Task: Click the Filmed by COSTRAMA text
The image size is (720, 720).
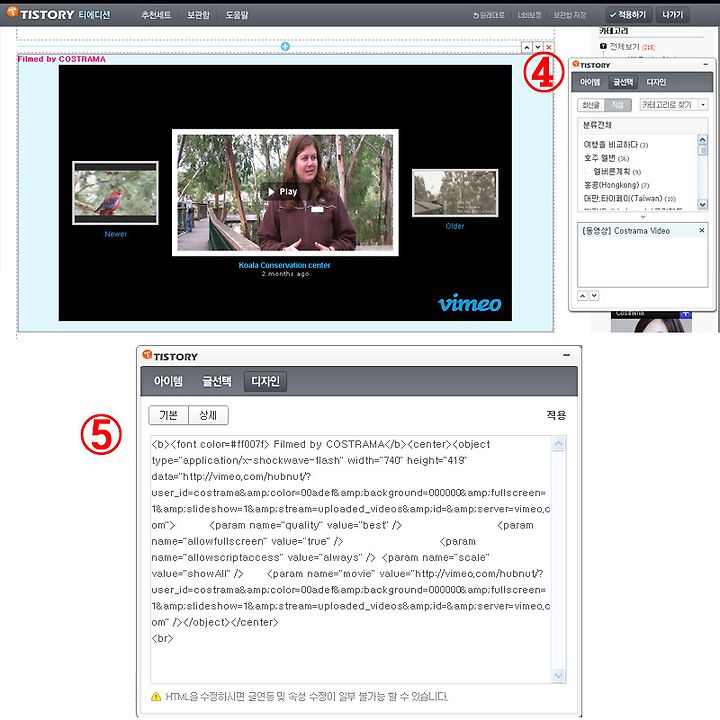Action: click(x=62, y=59)
